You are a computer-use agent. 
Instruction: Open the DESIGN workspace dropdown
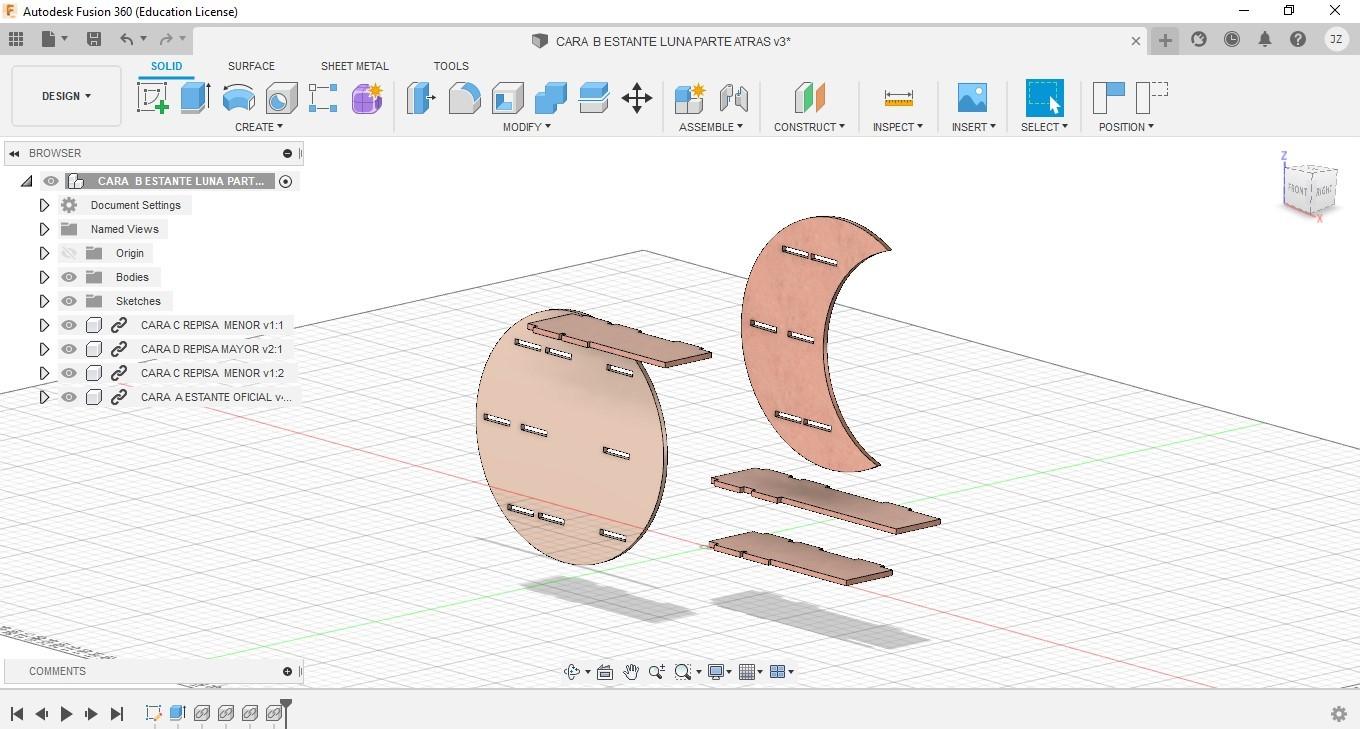(66, 96)
